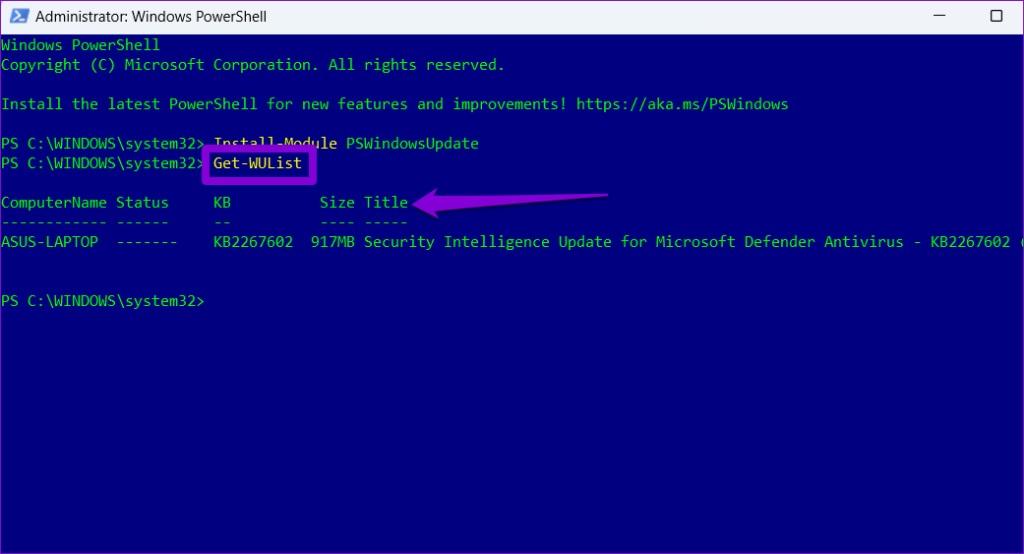Click the ComputerName column header
The height and width of the screenshot is (554, 1024).
[x=54, y=203]
